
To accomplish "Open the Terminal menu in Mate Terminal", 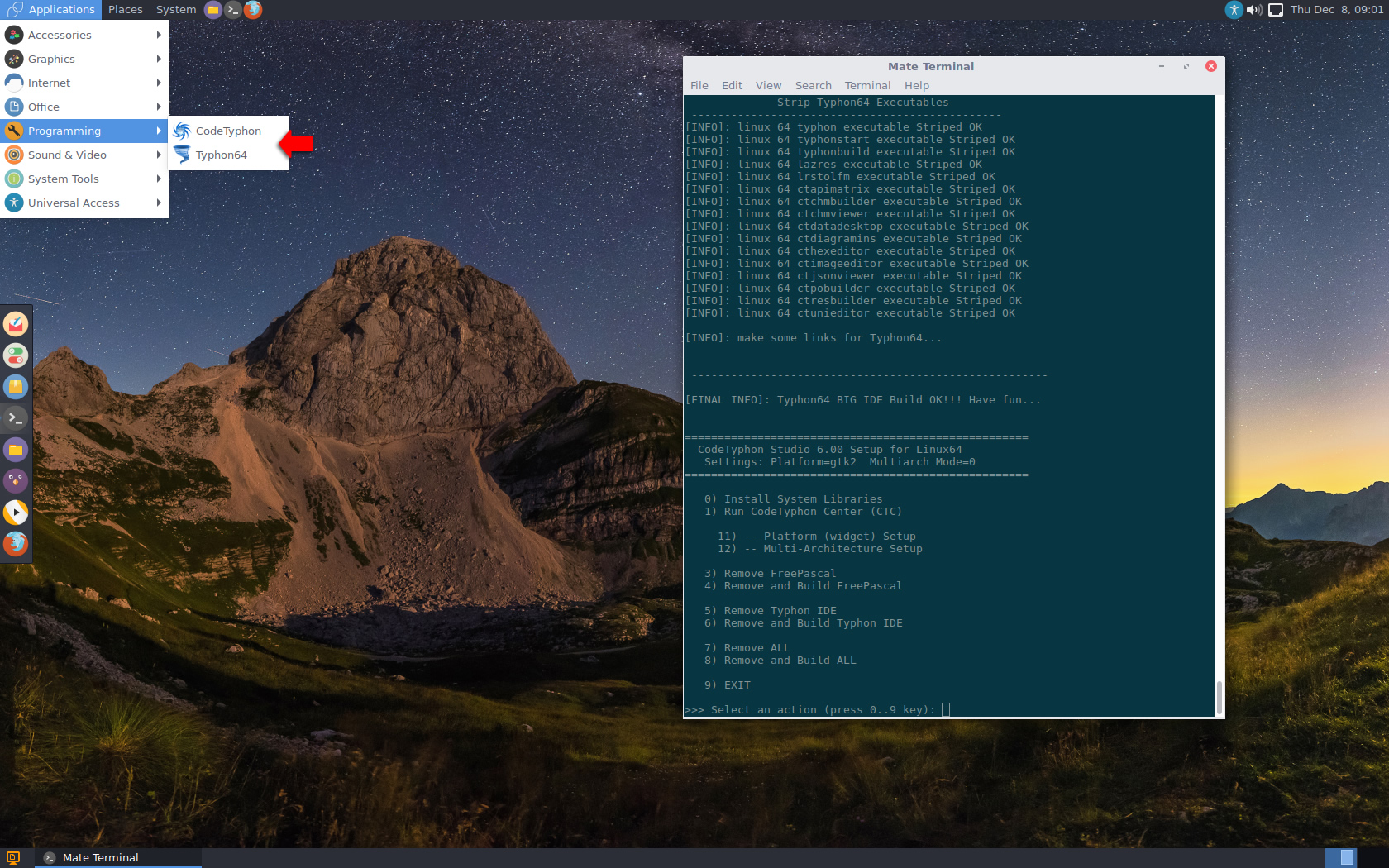I will coord(867,85).
